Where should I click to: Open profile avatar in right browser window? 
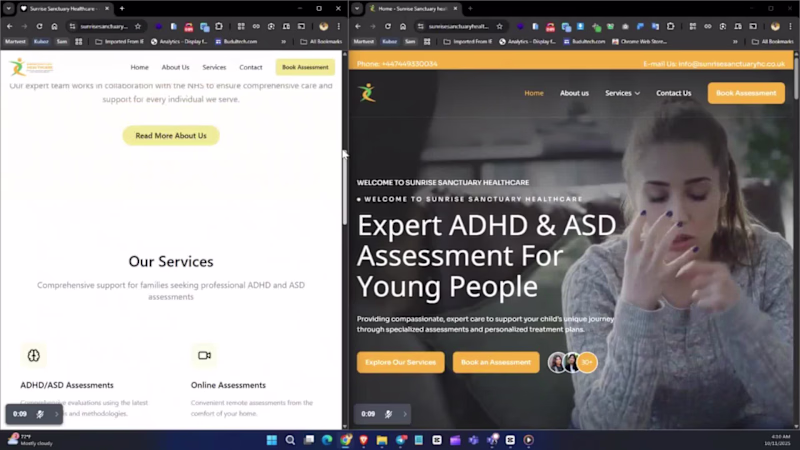click(x=776, y=27)
